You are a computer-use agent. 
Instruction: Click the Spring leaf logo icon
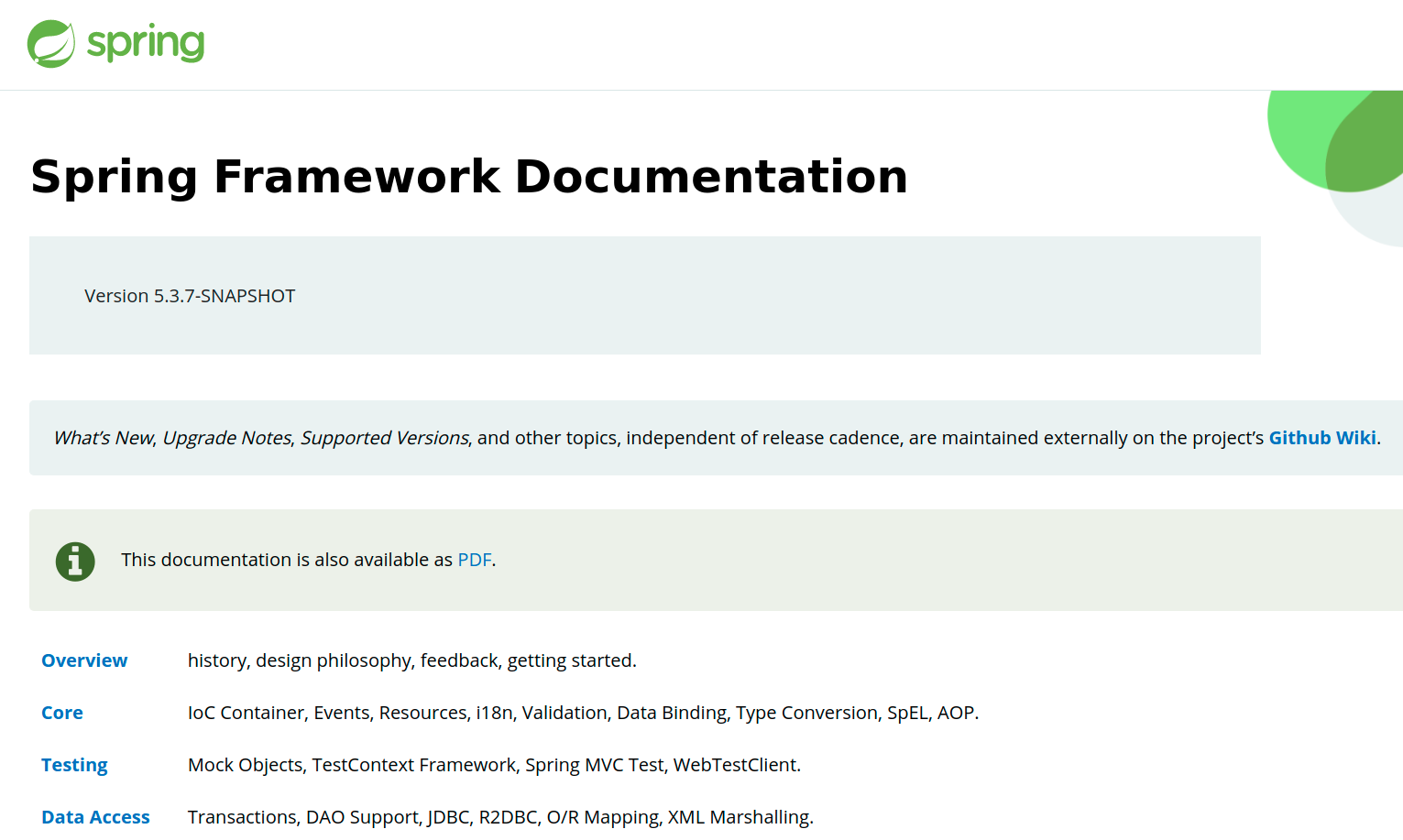(51, 44)
